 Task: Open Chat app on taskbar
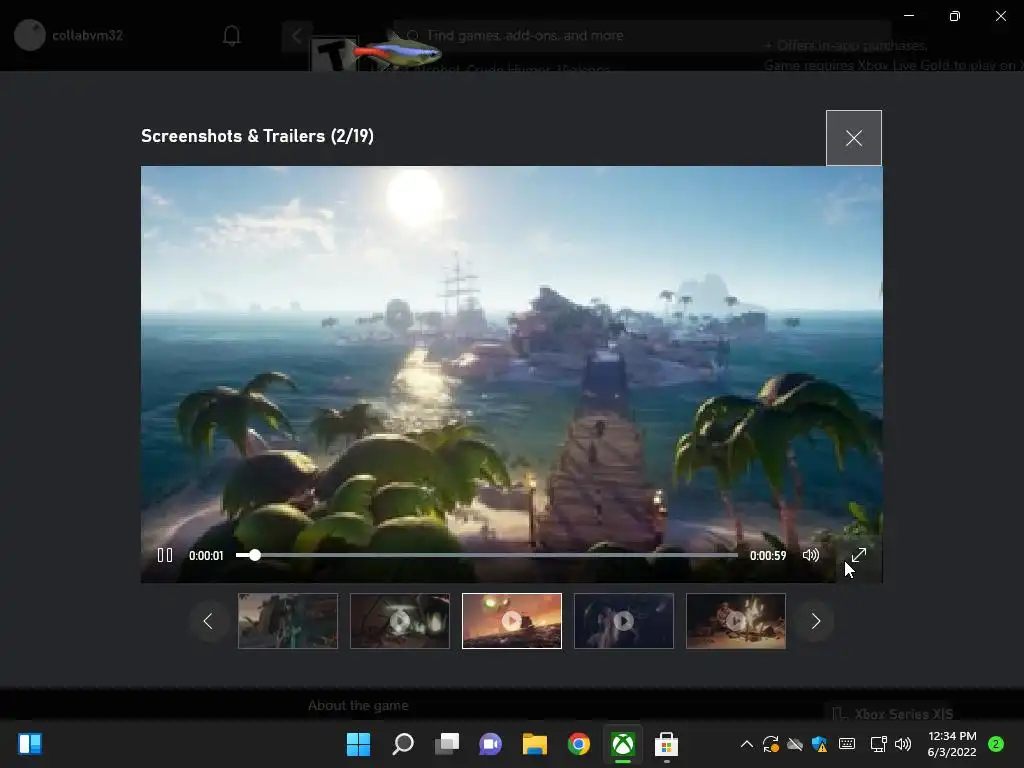click(490, 744)
